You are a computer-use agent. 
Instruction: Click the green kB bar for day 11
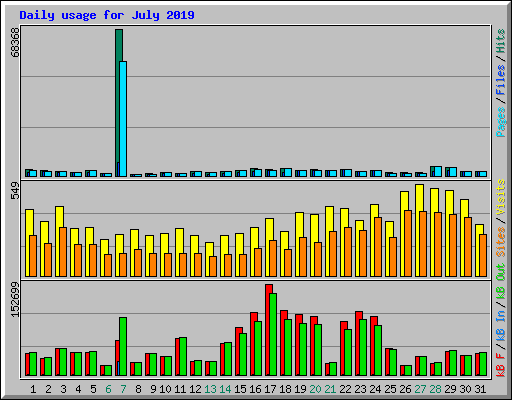[x=183, y=356]
